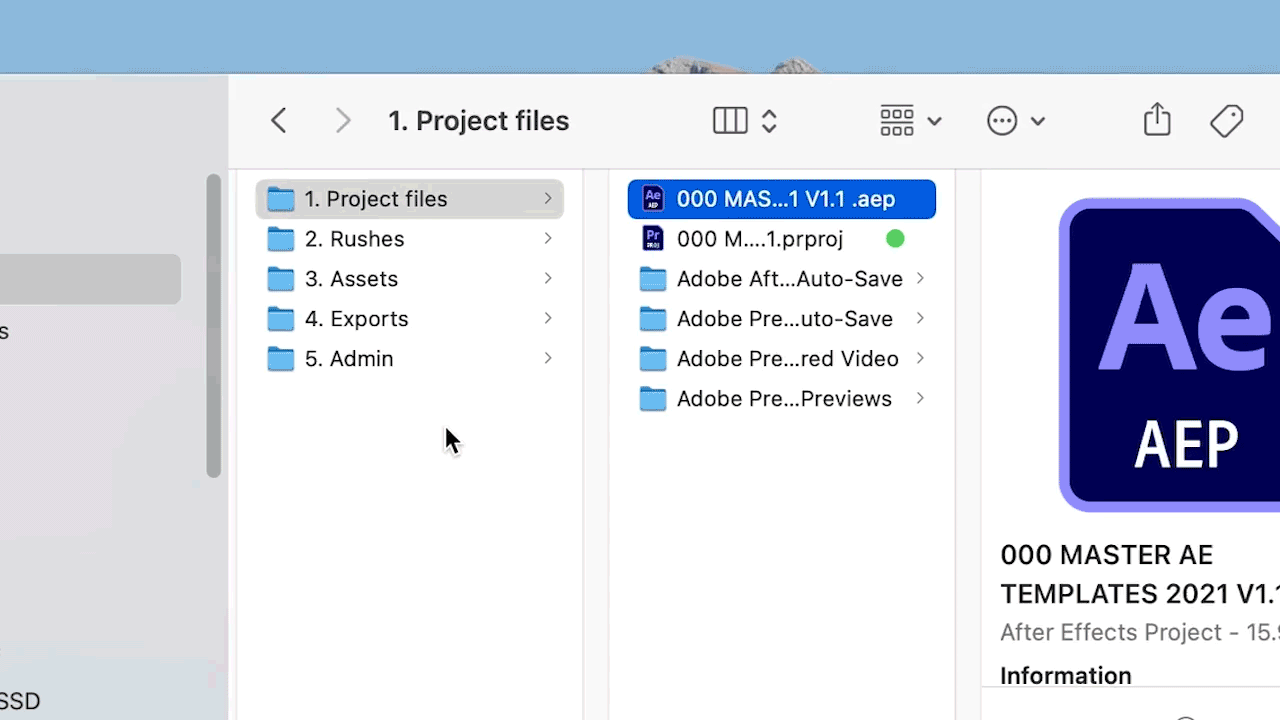Go forward with the right chevron button

[343, 121]
